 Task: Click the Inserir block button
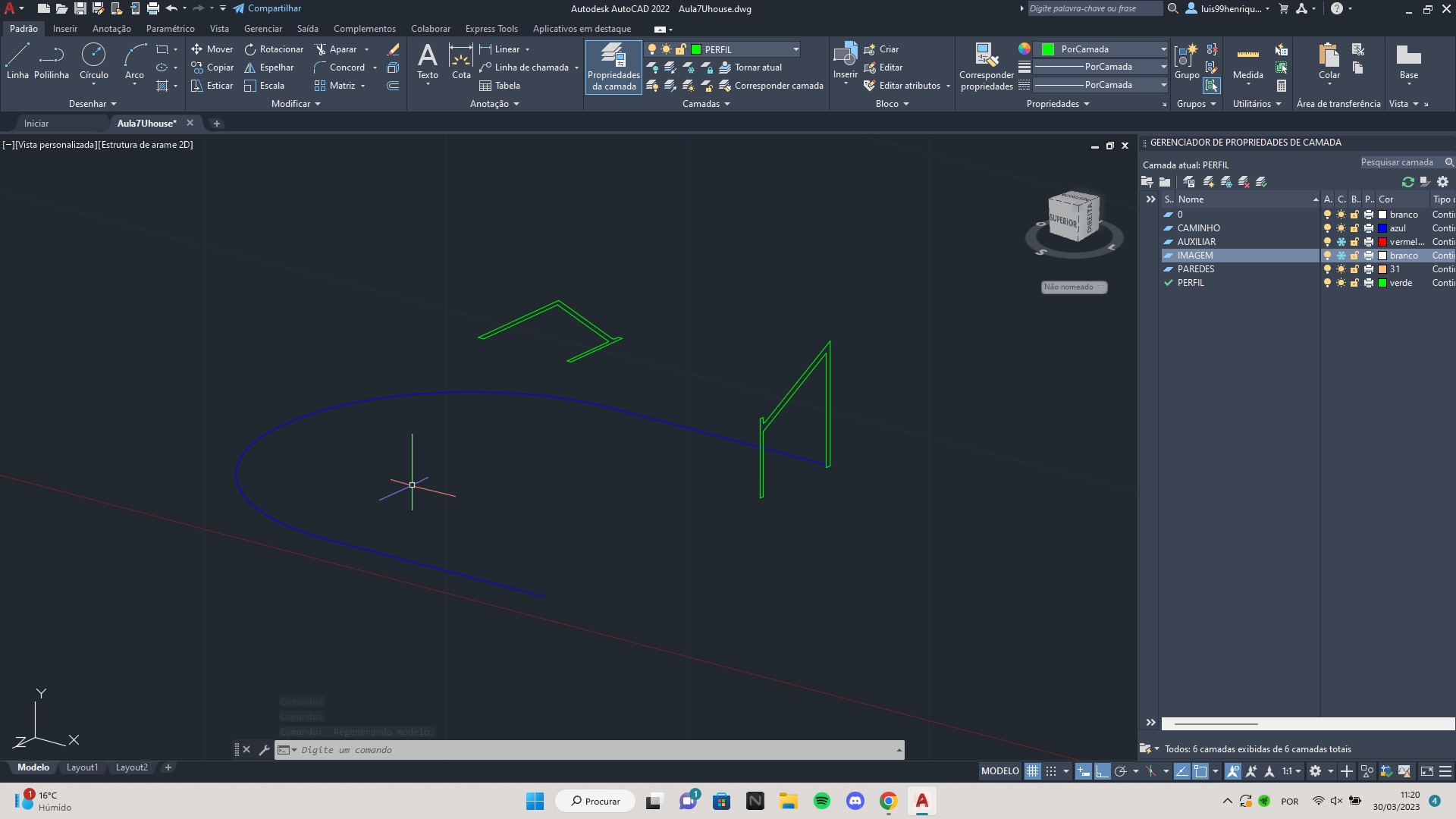[x=845, y=61]
